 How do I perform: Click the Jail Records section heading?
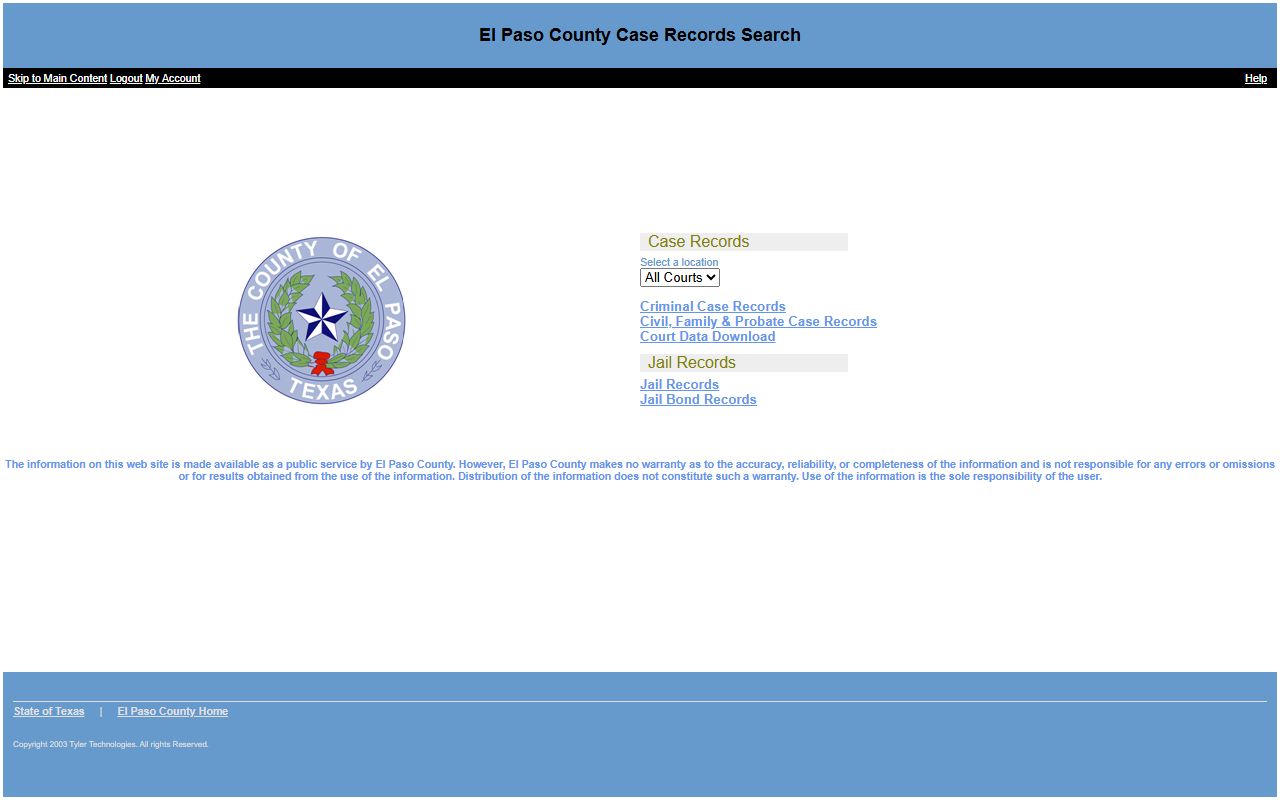(x=691, y=363)
